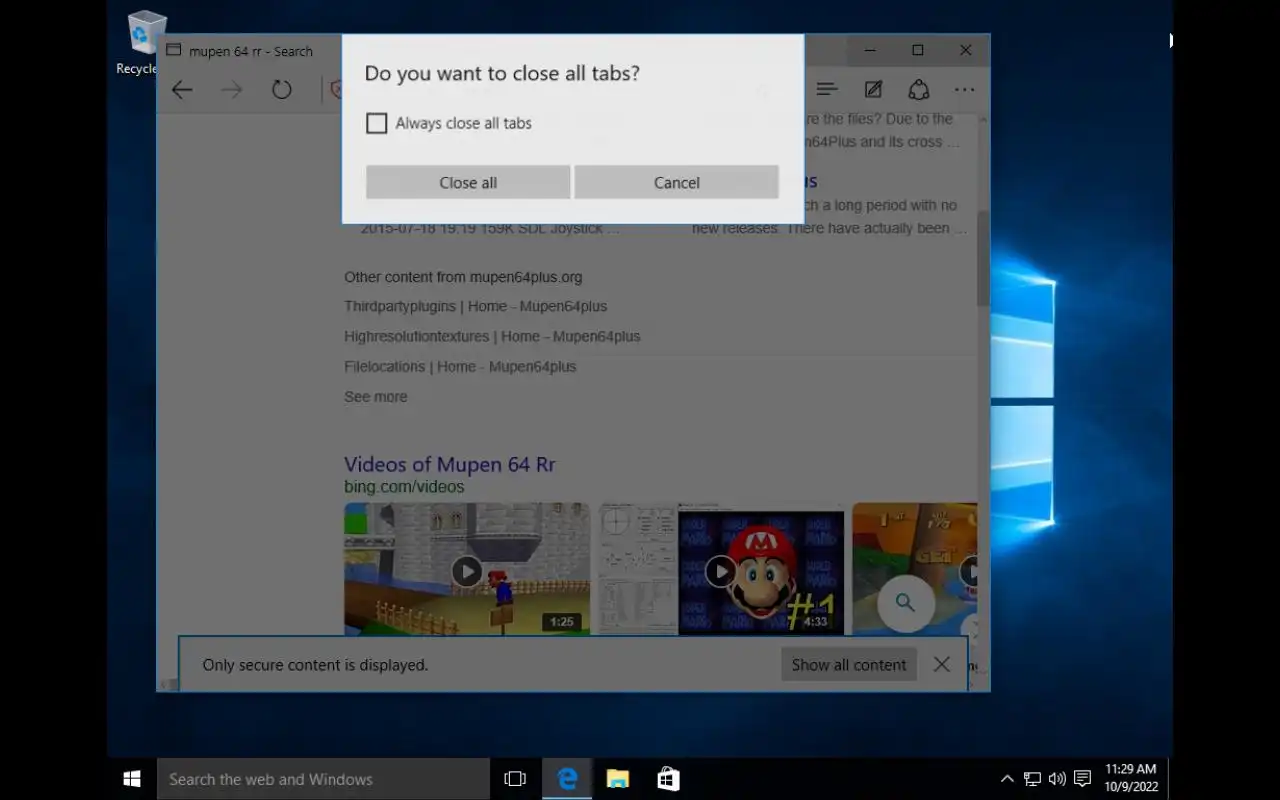Click the network icon in system tray

pyautogui.click(x=1032, y=779)
